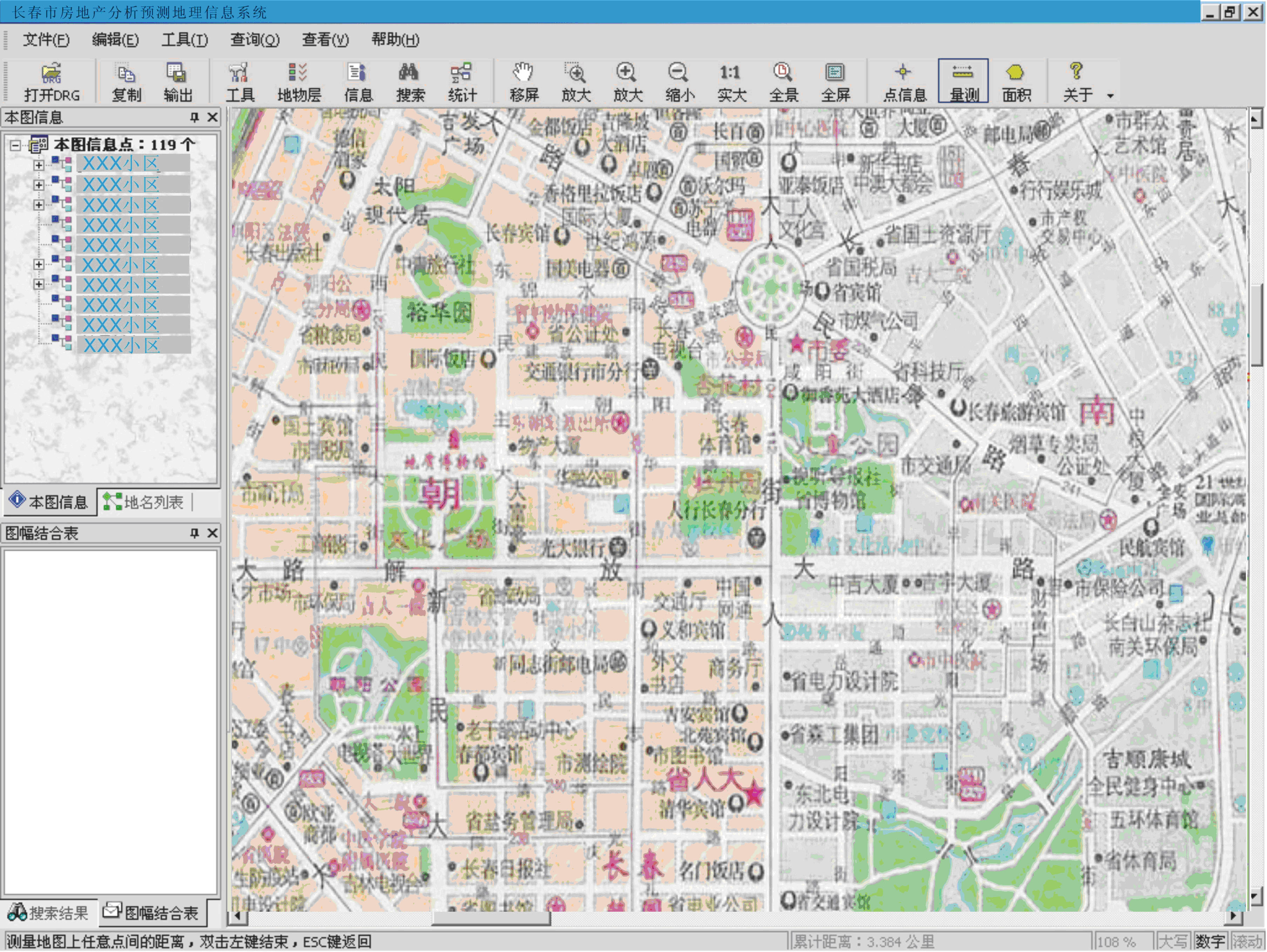
Task: Click the 数字 status bar indicator
Action: [1210, 942]
